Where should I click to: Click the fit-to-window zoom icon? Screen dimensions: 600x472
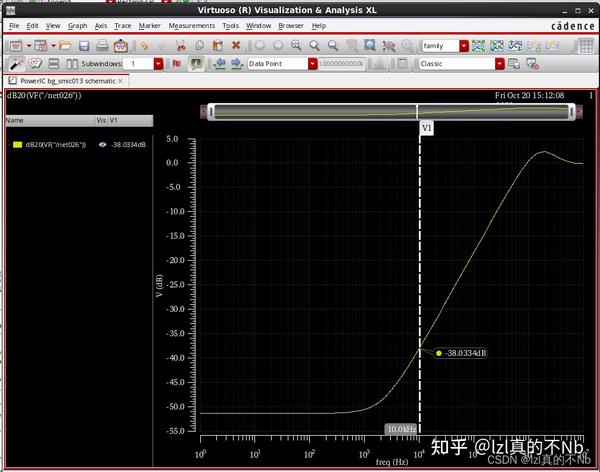tap(370, 45)
